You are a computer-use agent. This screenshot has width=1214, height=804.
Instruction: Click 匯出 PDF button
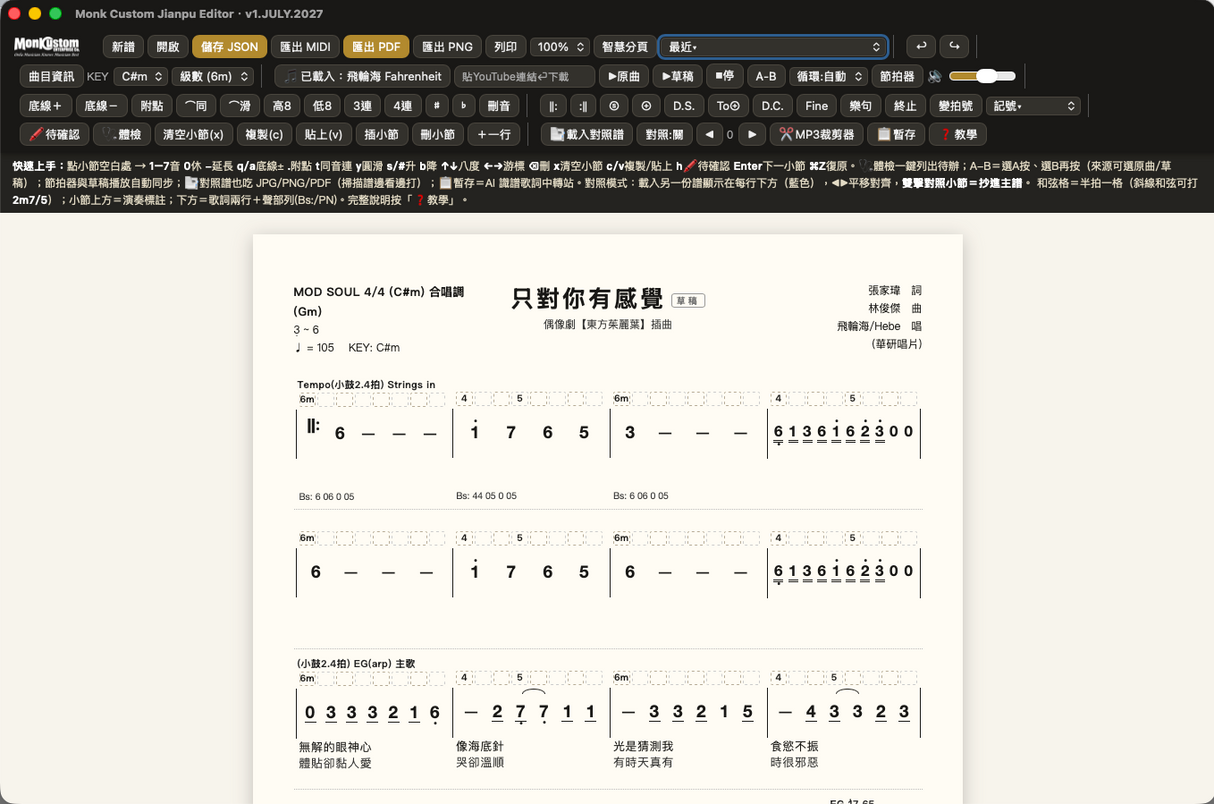(376, 47)
